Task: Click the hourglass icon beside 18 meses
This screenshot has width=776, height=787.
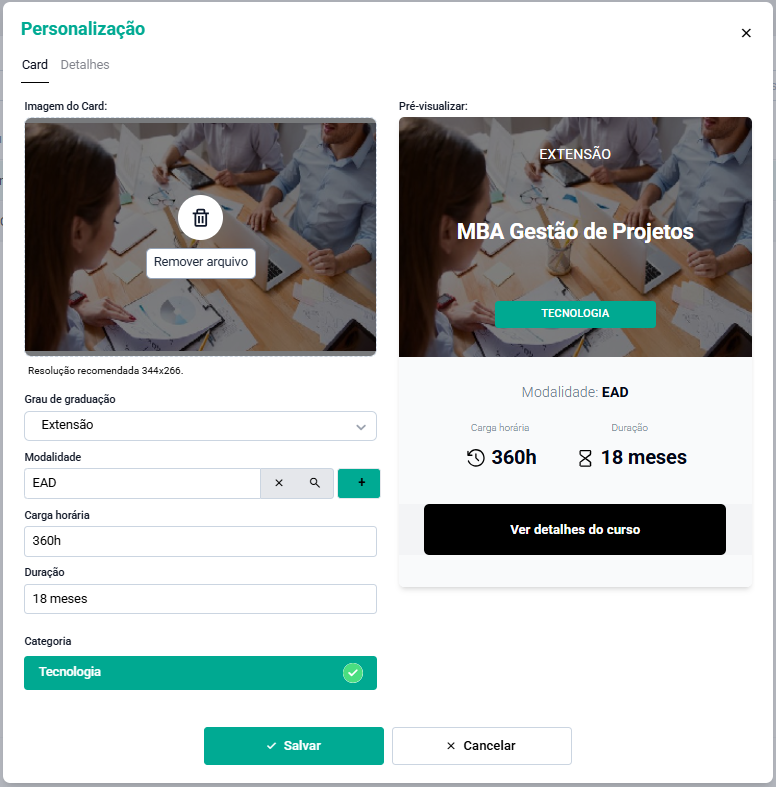Action: click(x=585, y=458)
